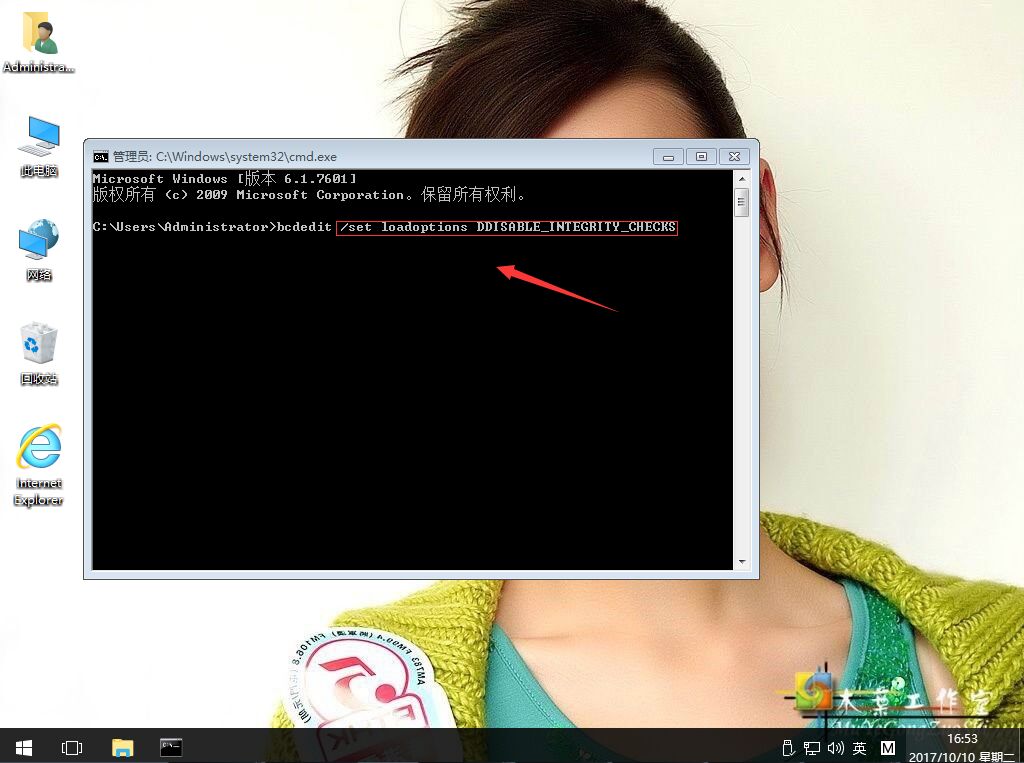
Task: Open the 网络 desktop icon
Action: pos(39,250)
